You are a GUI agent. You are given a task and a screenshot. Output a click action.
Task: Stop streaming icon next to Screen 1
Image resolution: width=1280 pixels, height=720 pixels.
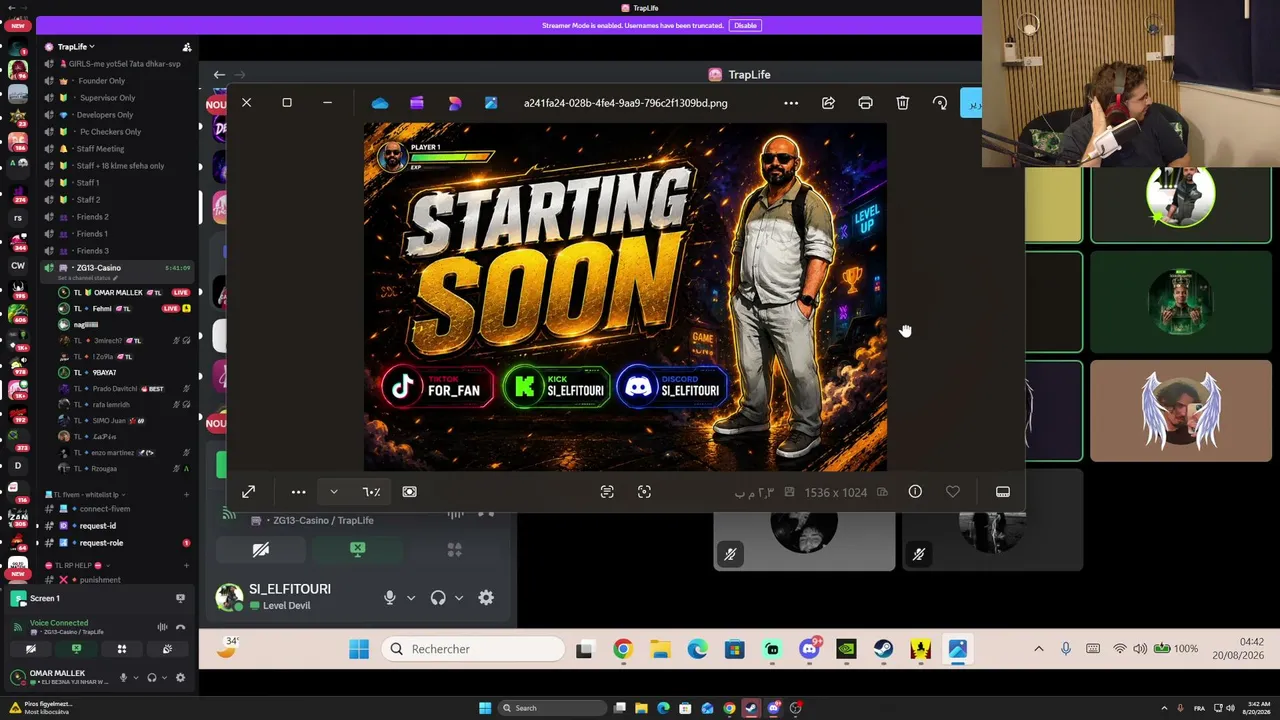[x=180, y=598]
